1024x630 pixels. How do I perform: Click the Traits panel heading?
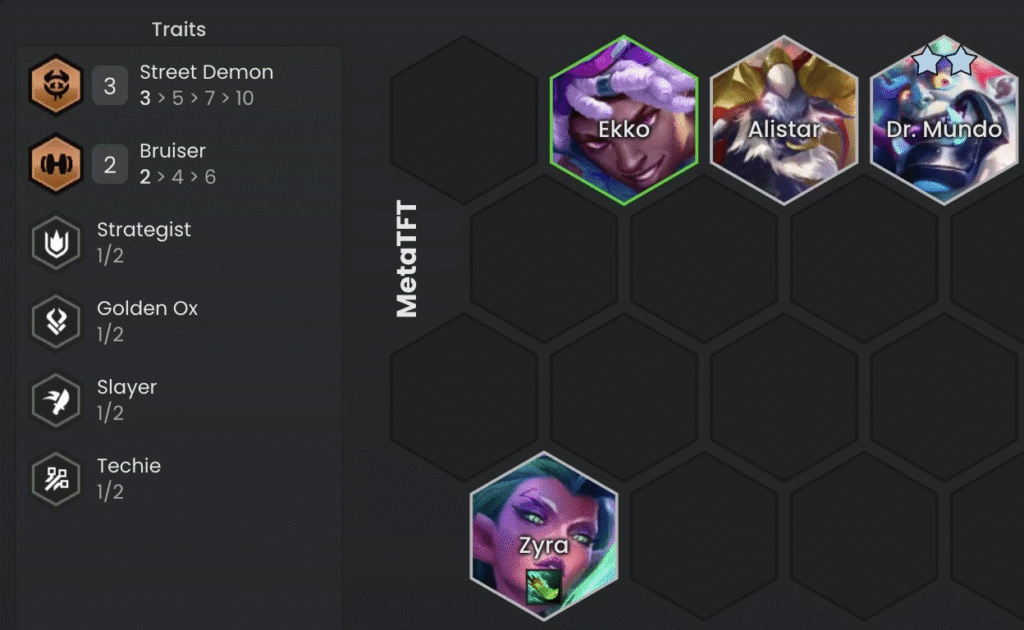(x=179, y=29)
